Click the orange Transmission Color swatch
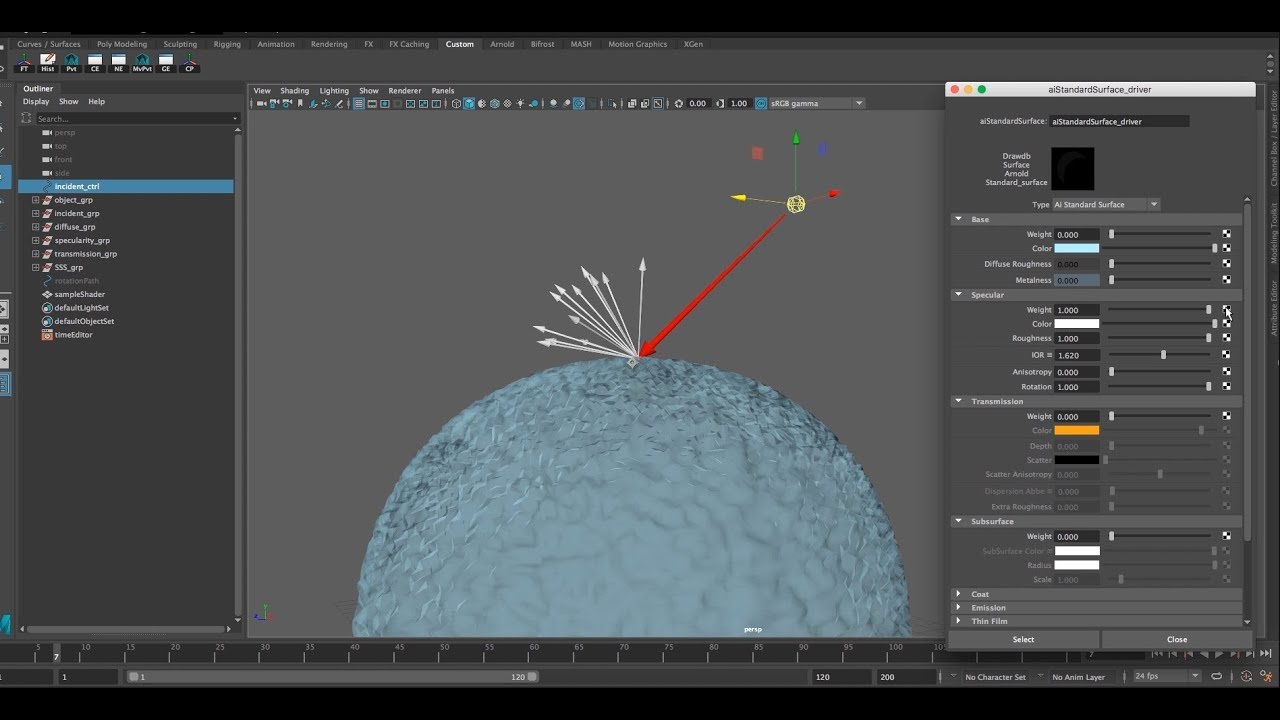Screen dimensions: 1280x720 1077,430
